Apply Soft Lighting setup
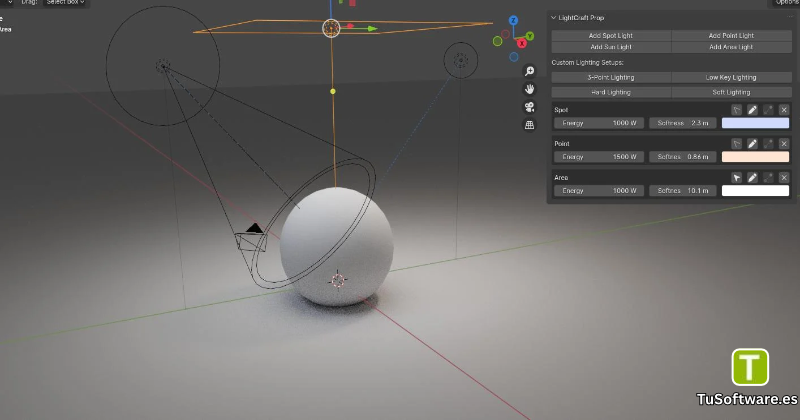 [731, 92]
